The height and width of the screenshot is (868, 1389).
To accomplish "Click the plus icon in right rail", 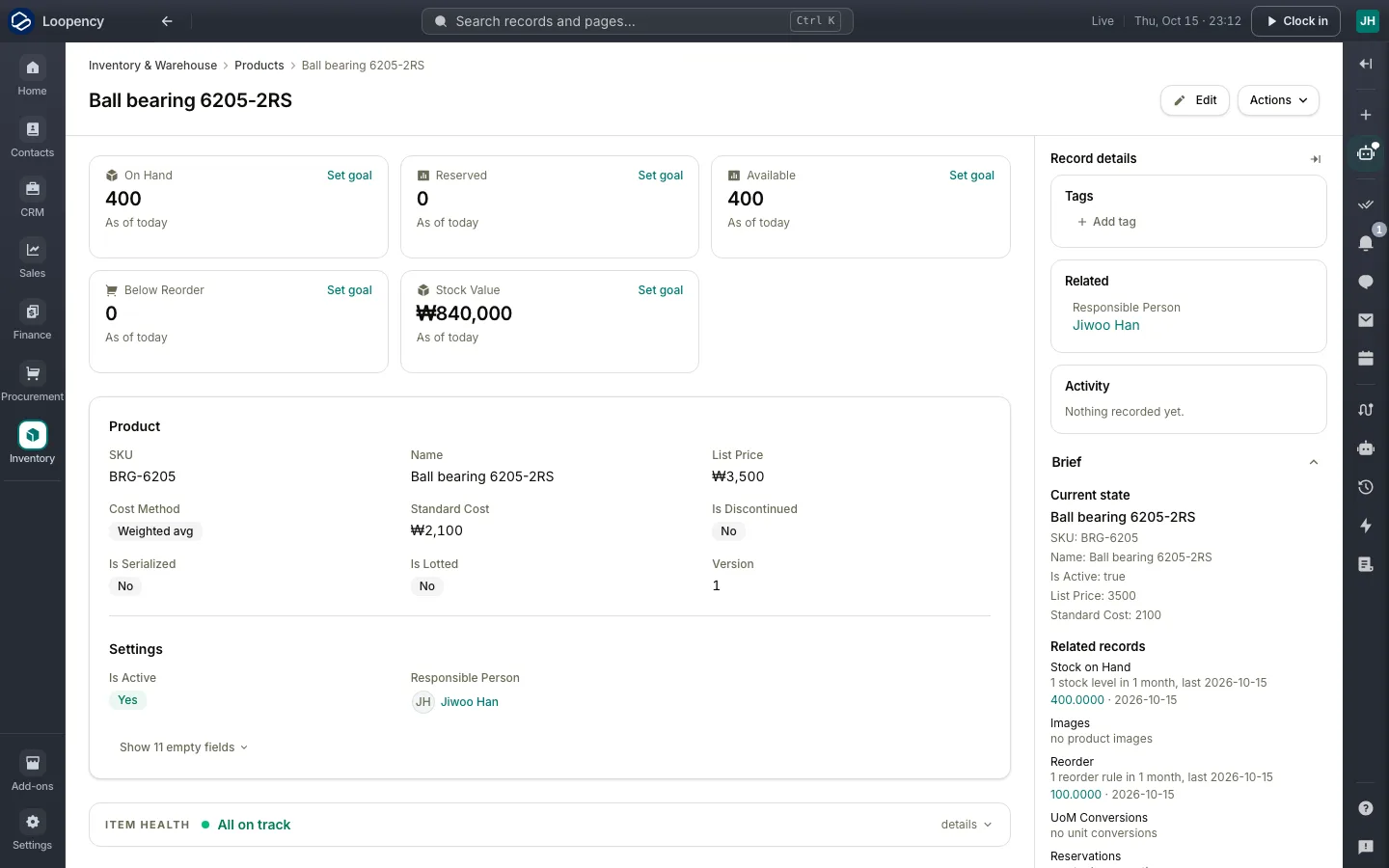I will [x=1366, y=115].
